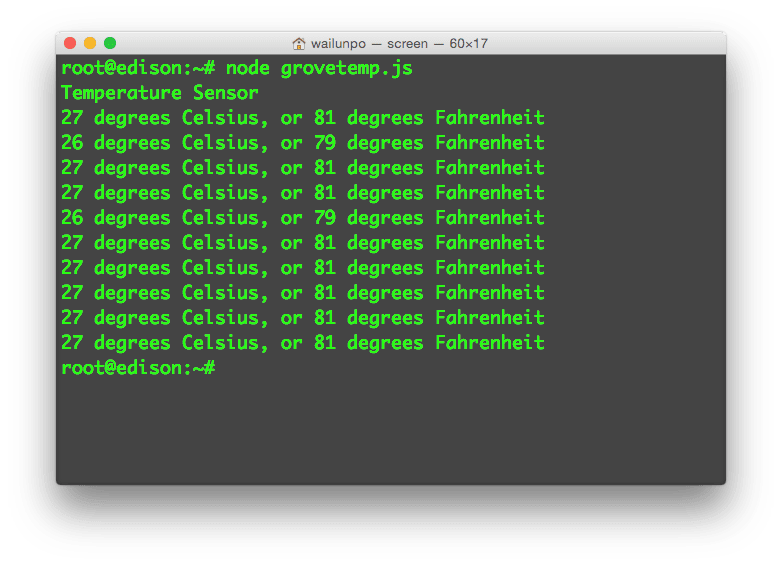Screen dimensions: 782x565
Task: Minimize the terminal with the yellow button
Action: pos(90,43)
